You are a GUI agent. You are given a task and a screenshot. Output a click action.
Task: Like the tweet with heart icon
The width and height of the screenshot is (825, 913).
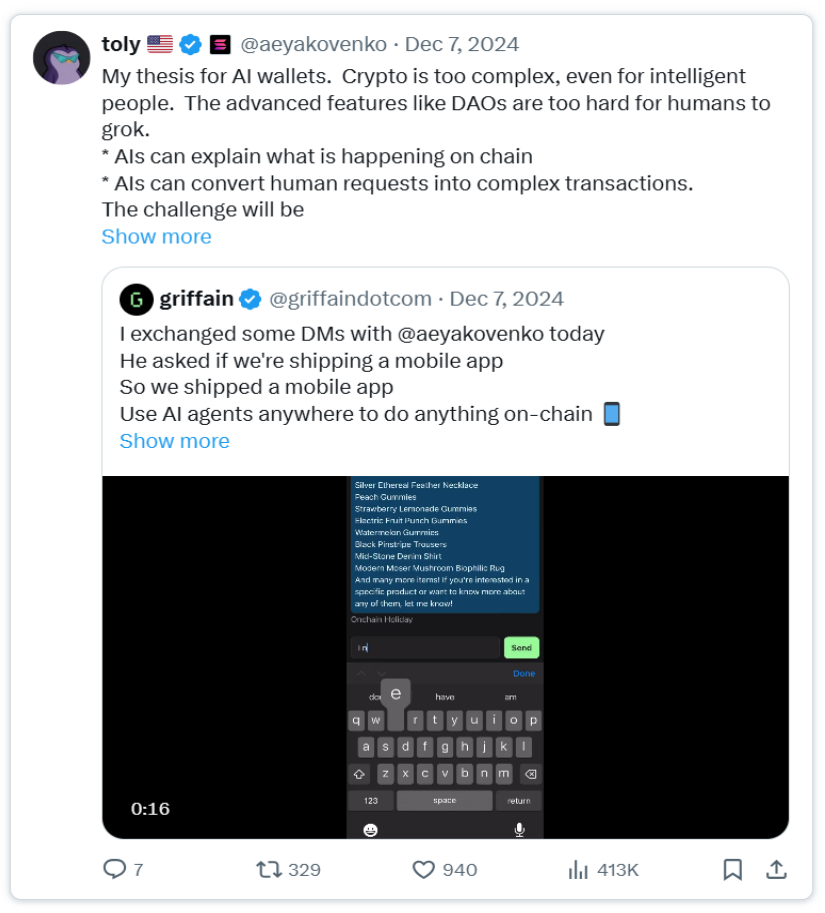coord(423,869)
